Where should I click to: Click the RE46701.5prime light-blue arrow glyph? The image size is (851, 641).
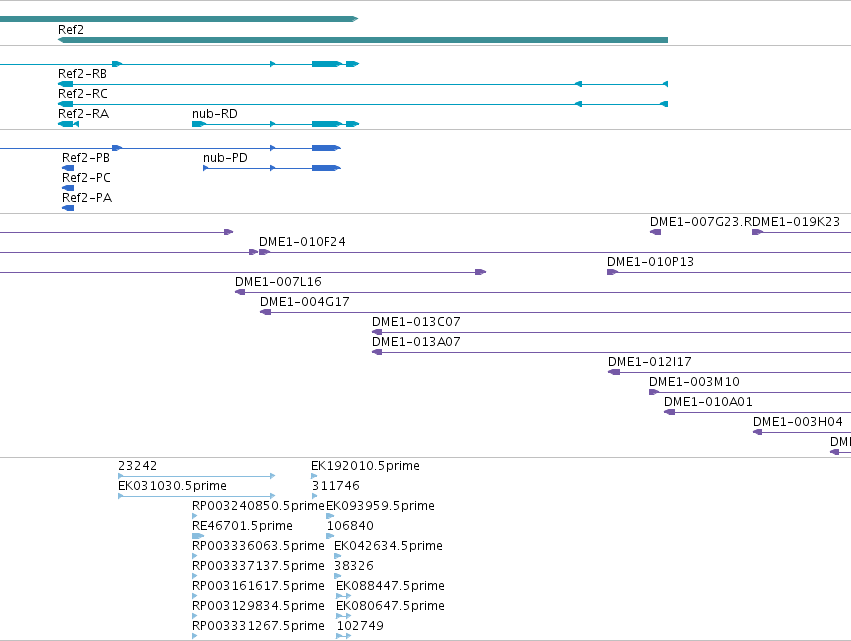(198, 536)
